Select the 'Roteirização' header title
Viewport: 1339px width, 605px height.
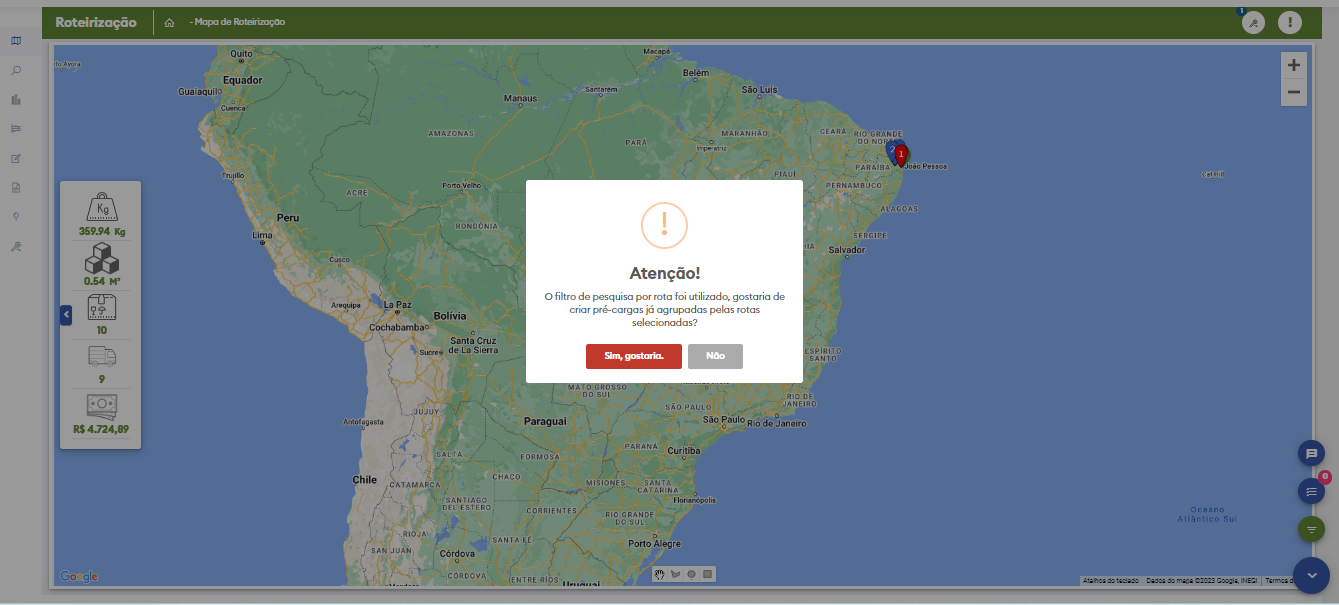[x=96, y=22]
